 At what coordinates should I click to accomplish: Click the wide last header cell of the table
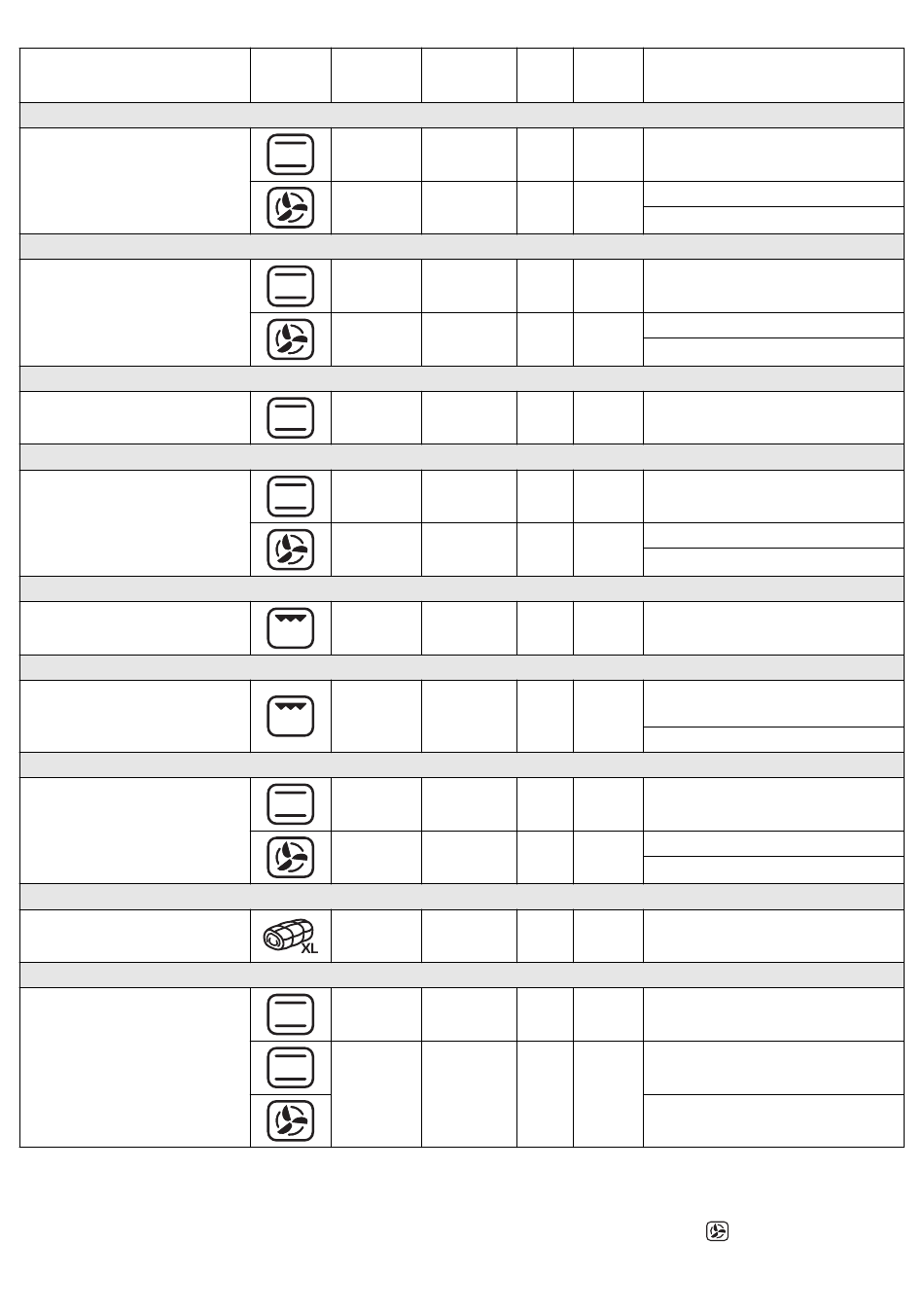(773, 75)
